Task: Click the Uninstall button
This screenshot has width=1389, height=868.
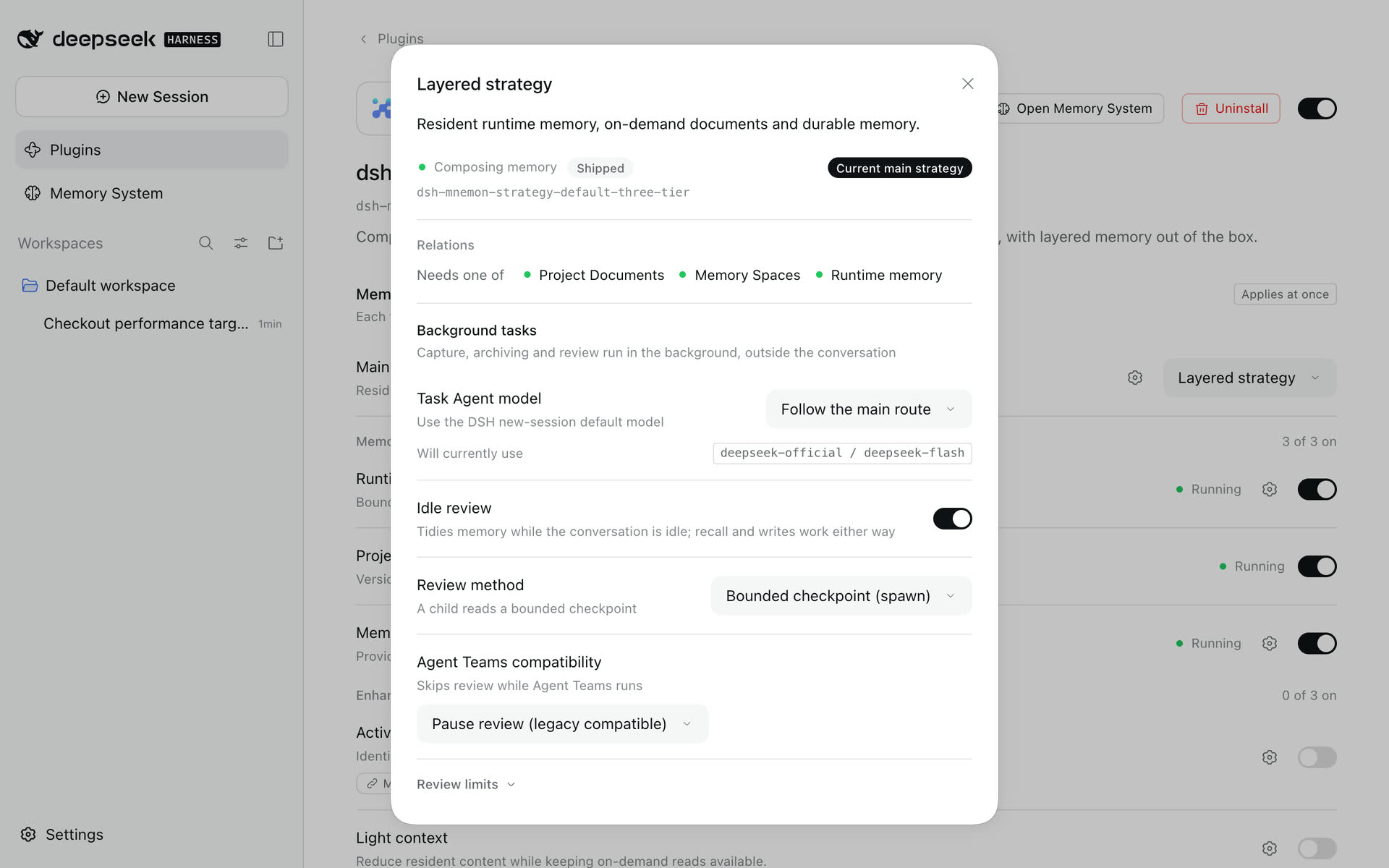Action: pyautogui.click(x=1231, y=109)
